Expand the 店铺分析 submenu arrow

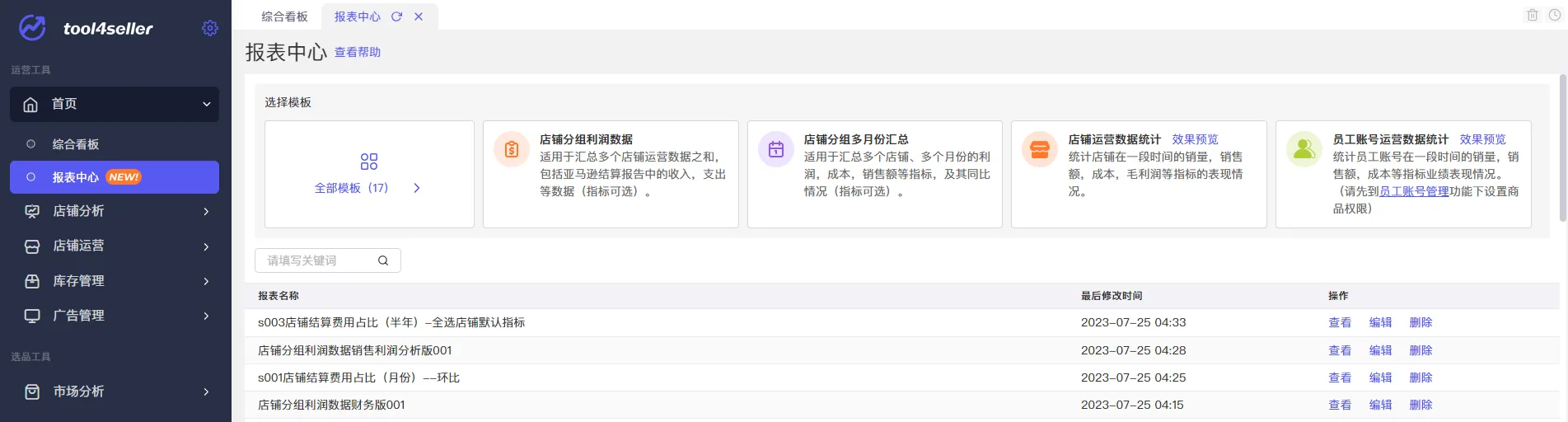[x=206, y=212]
